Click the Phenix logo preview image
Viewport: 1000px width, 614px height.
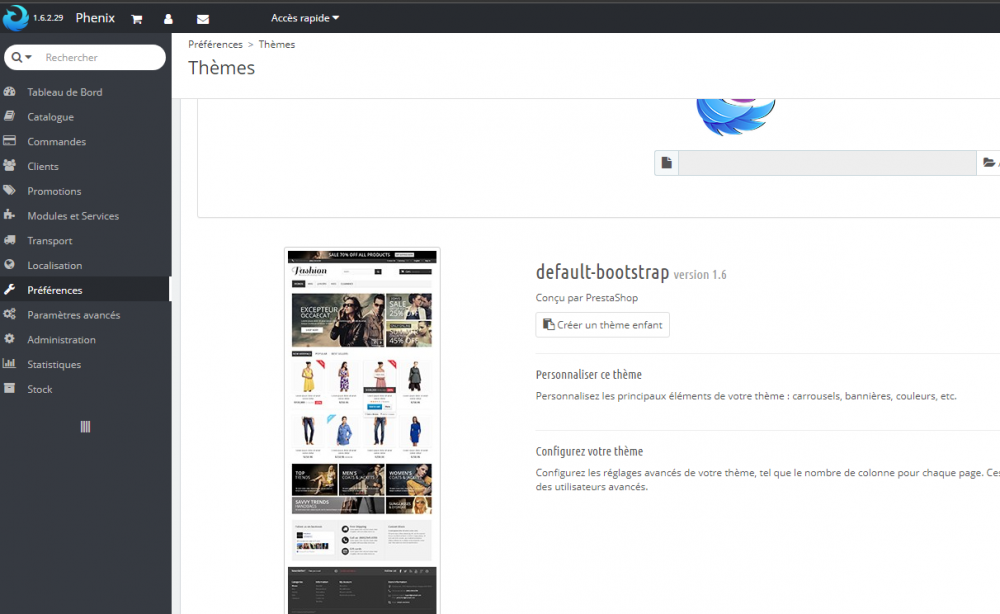pyautogui.click(x=736, y=117)
